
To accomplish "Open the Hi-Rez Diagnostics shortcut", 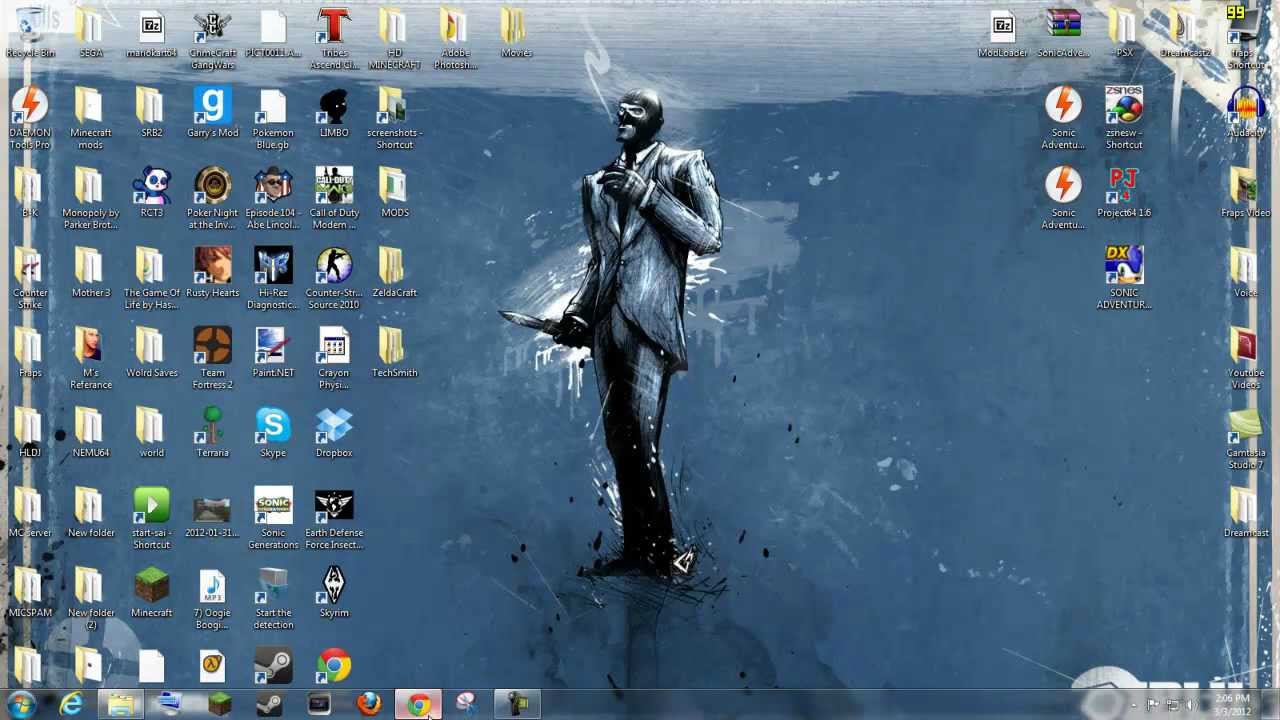I will point(273,279).
